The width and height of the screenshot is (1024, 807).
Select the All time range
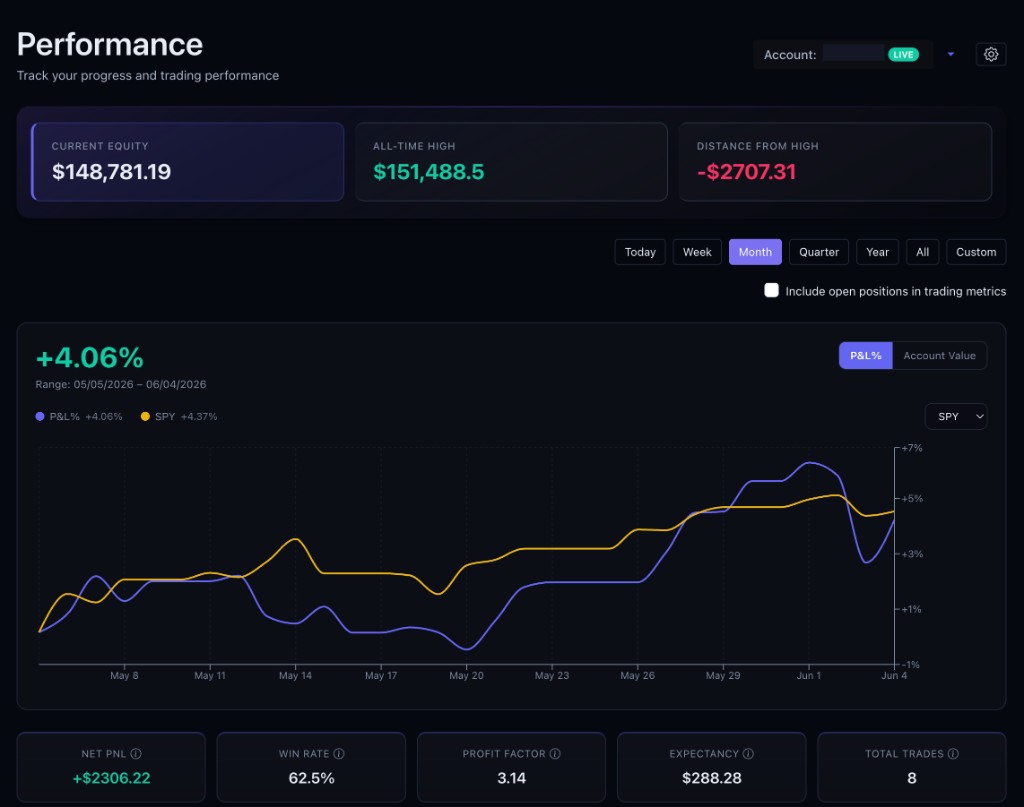click(922, 252)
